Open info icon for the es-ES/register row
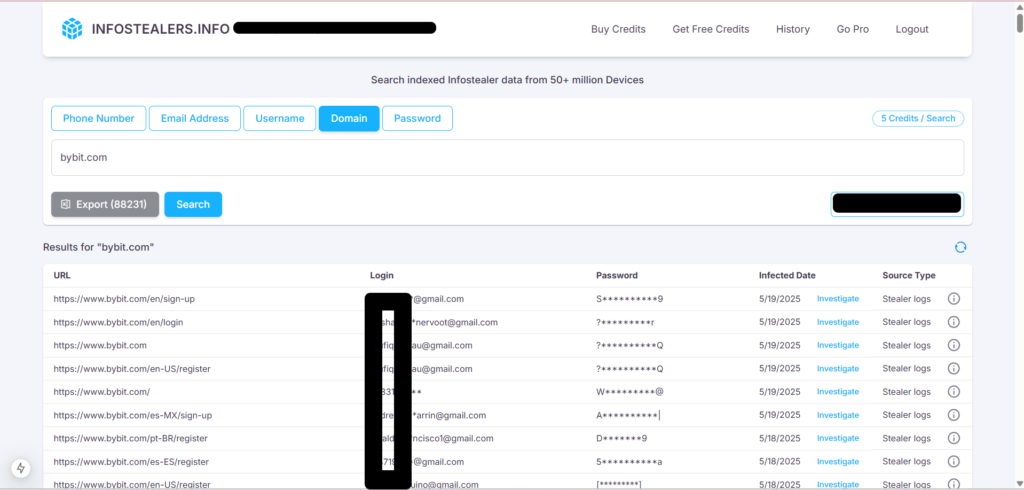The height and width of the screenshot is (490, 1024). click(953, 461)
